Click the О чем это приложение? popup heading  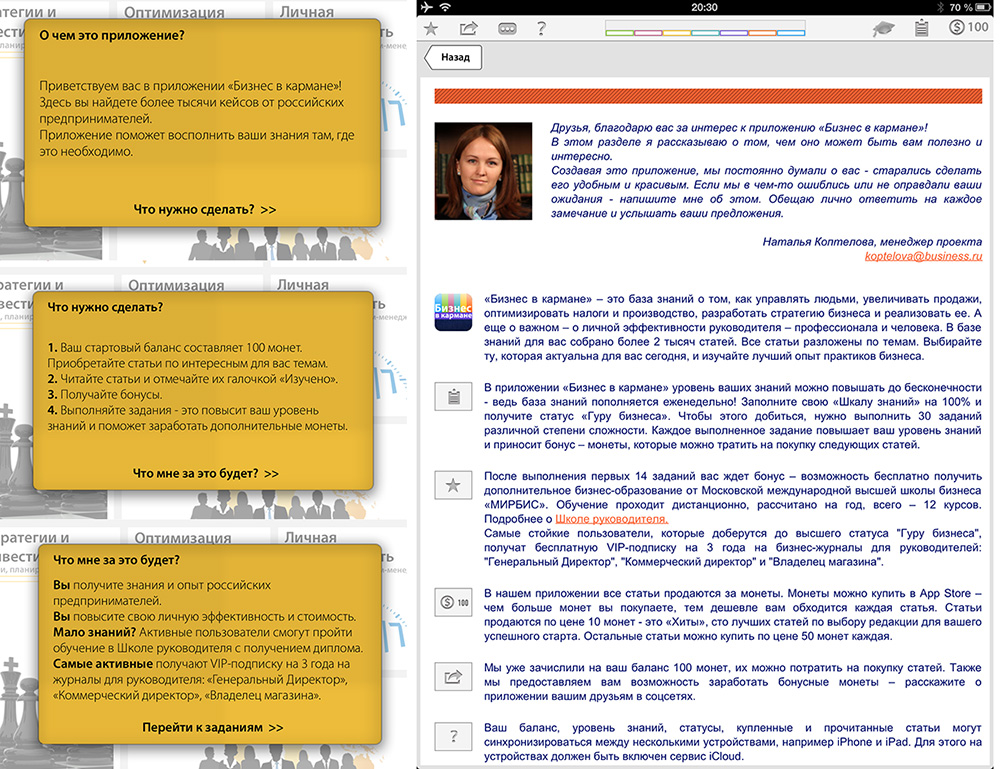pos(112,36)
